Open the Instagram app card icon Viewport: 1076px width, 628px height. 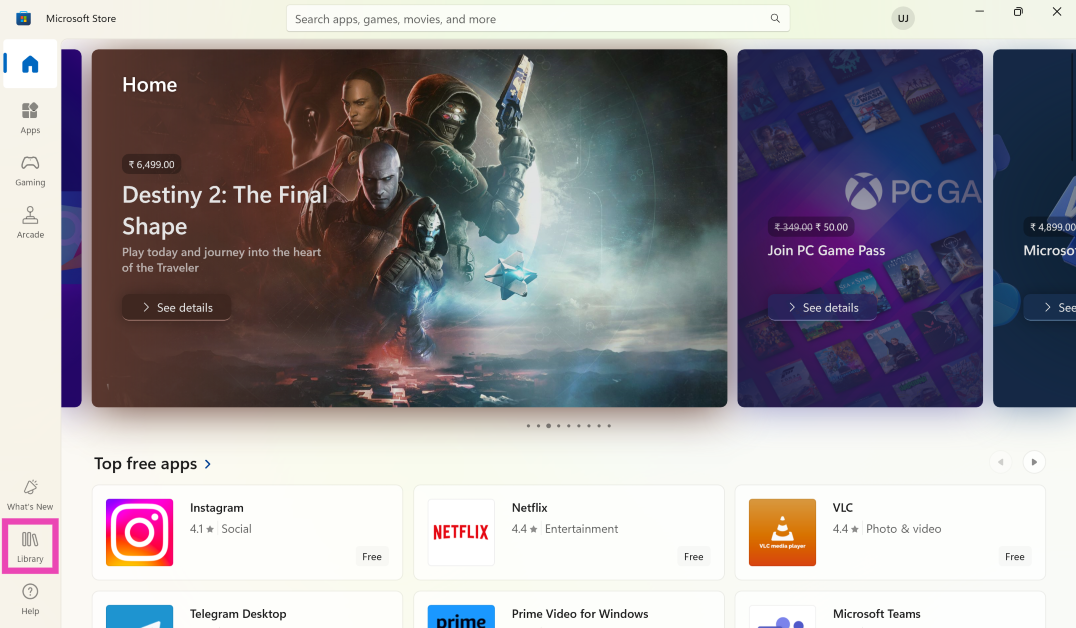pos(139,532)
